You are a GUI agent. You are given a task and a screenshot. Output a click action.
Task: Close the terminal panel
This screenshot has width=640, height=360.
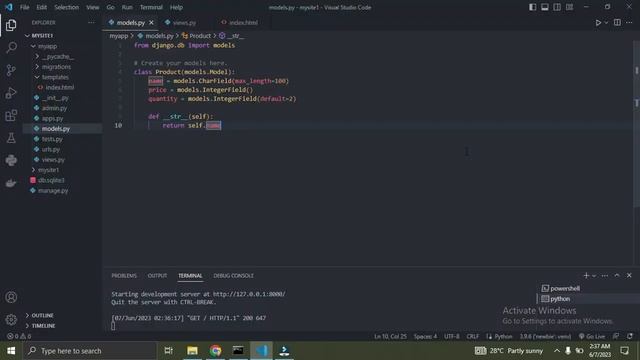(629, 276)
